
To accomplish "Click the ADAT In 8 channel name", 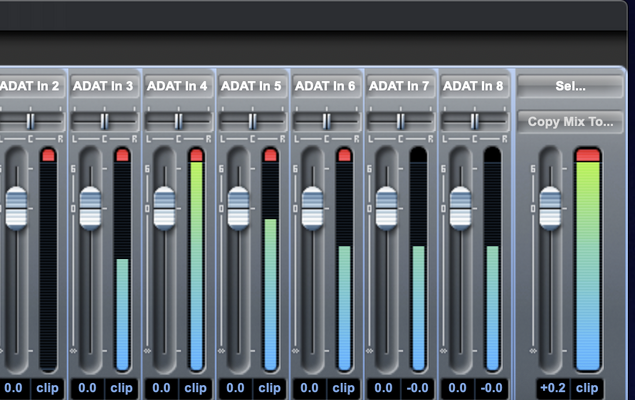I will (475, 86).
